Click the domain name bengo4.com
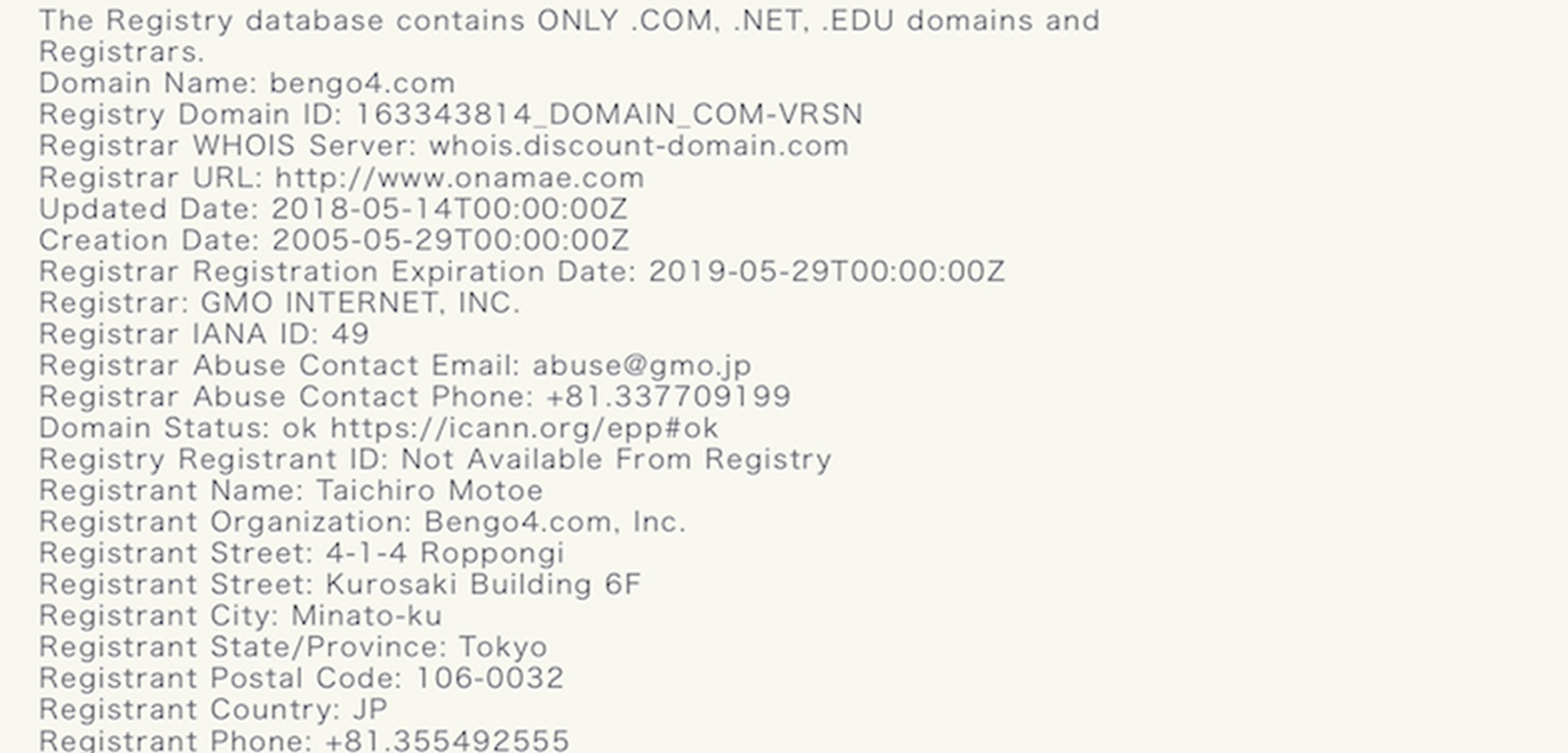The height and width of the screenshot is (753, 1568). (363, 83)
